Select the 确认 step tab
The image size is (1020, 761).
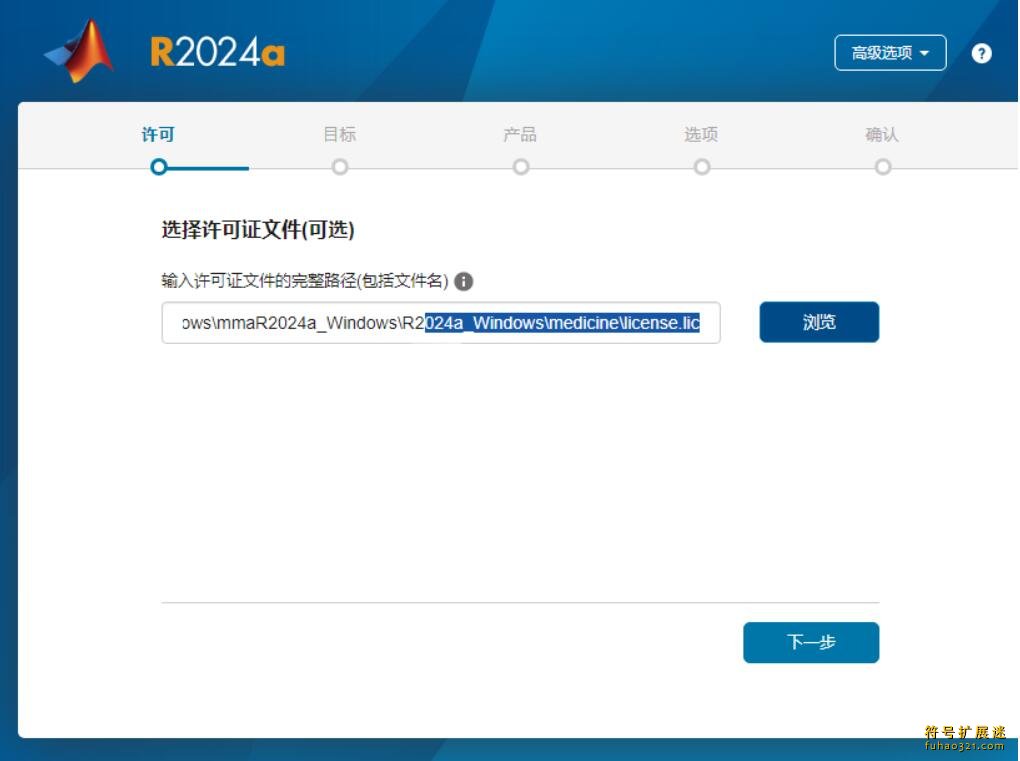(882, 135)
